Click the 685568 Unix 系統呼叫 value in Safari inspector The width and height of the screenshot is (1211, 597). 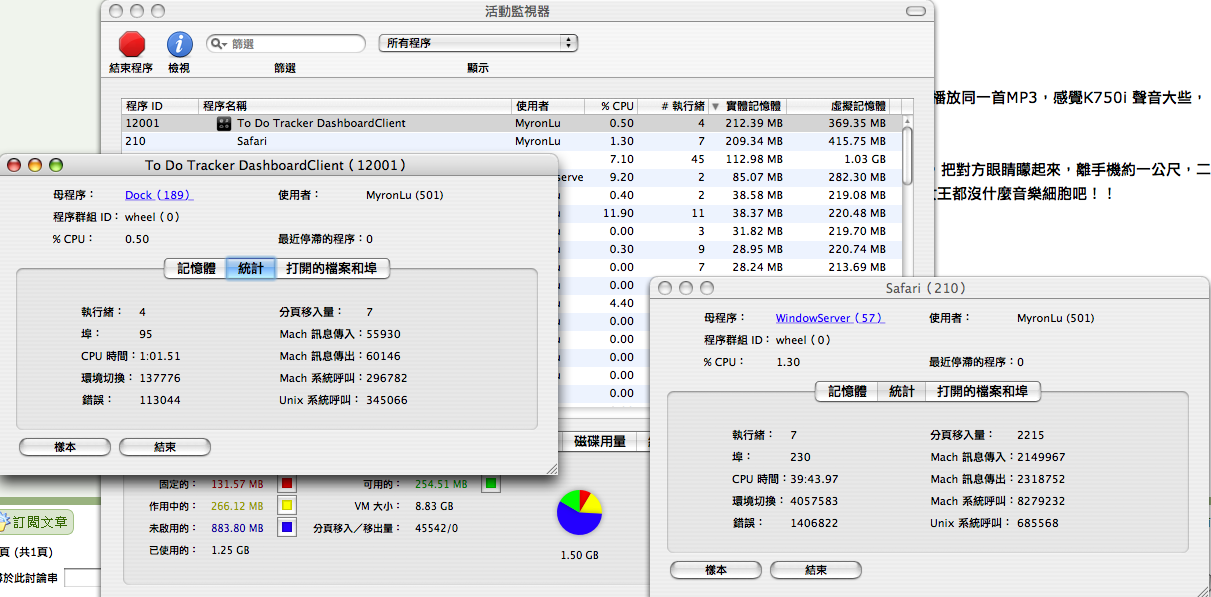pos(1038,523)
